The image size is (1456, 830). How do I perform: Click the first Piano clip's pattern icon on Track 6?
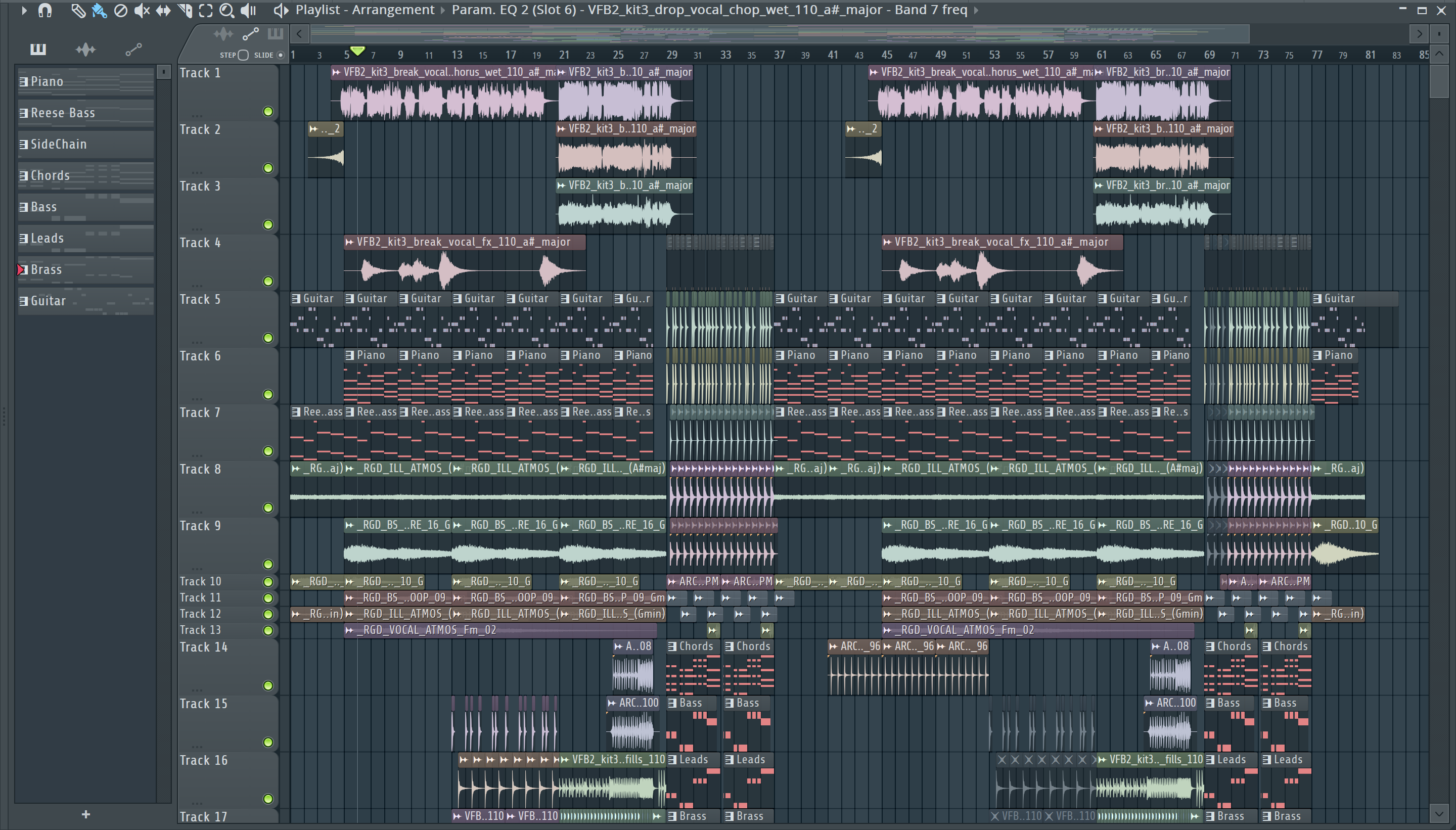coord(349,355)
